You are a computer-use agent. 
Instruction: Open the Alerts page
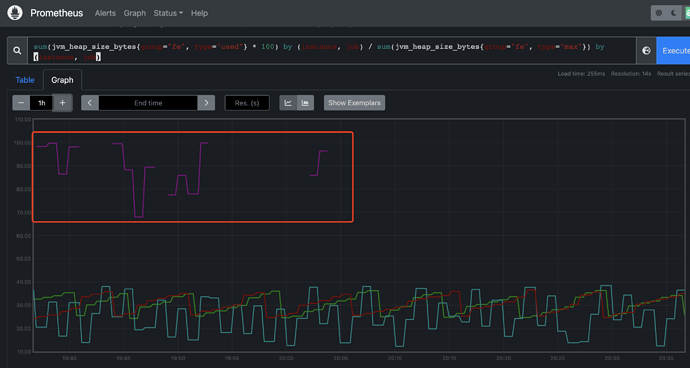coord(105,13)
